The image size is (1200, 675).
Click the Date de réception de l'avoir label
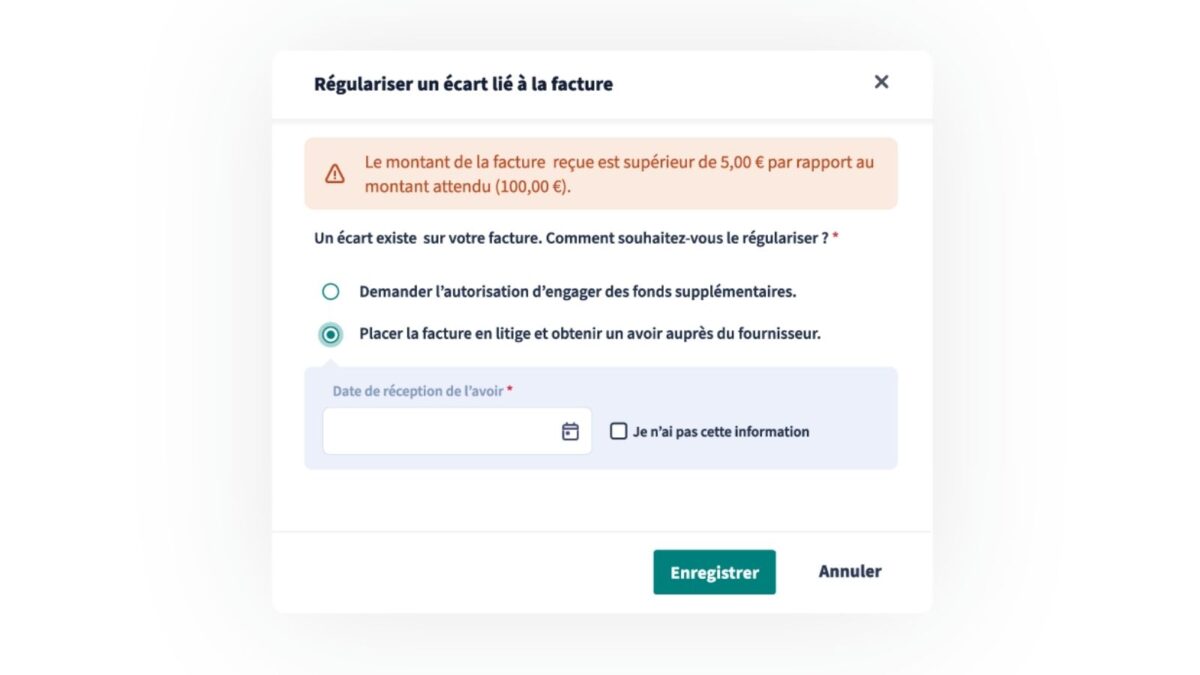click(x=418, y=391)
